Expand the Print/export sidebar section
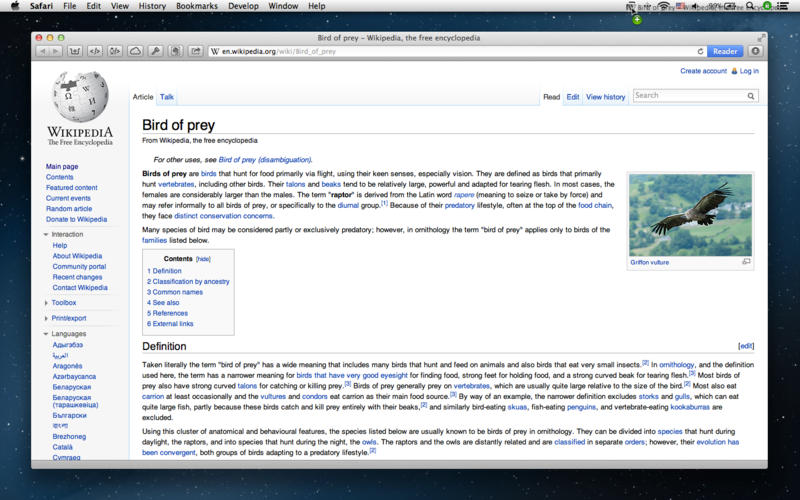Screen dimensions: 800x500 click(46, 318)
